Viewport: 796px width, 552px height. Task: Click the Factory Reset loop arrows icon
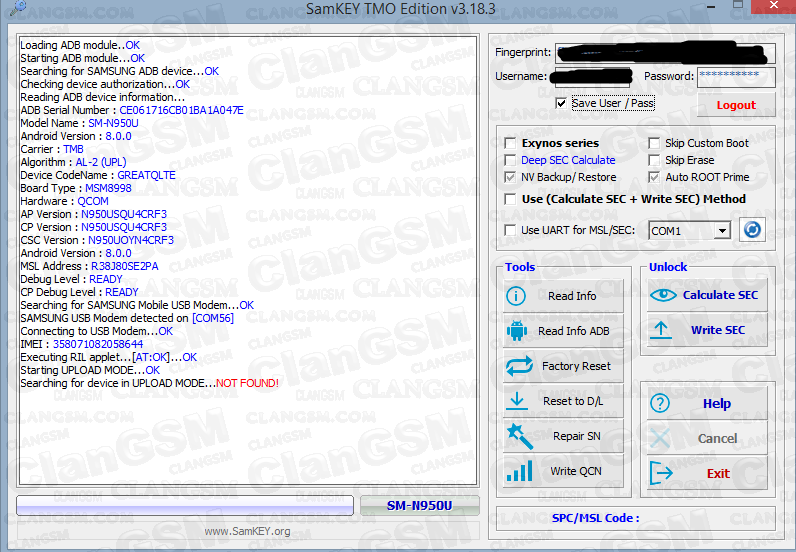click(519, 366)
